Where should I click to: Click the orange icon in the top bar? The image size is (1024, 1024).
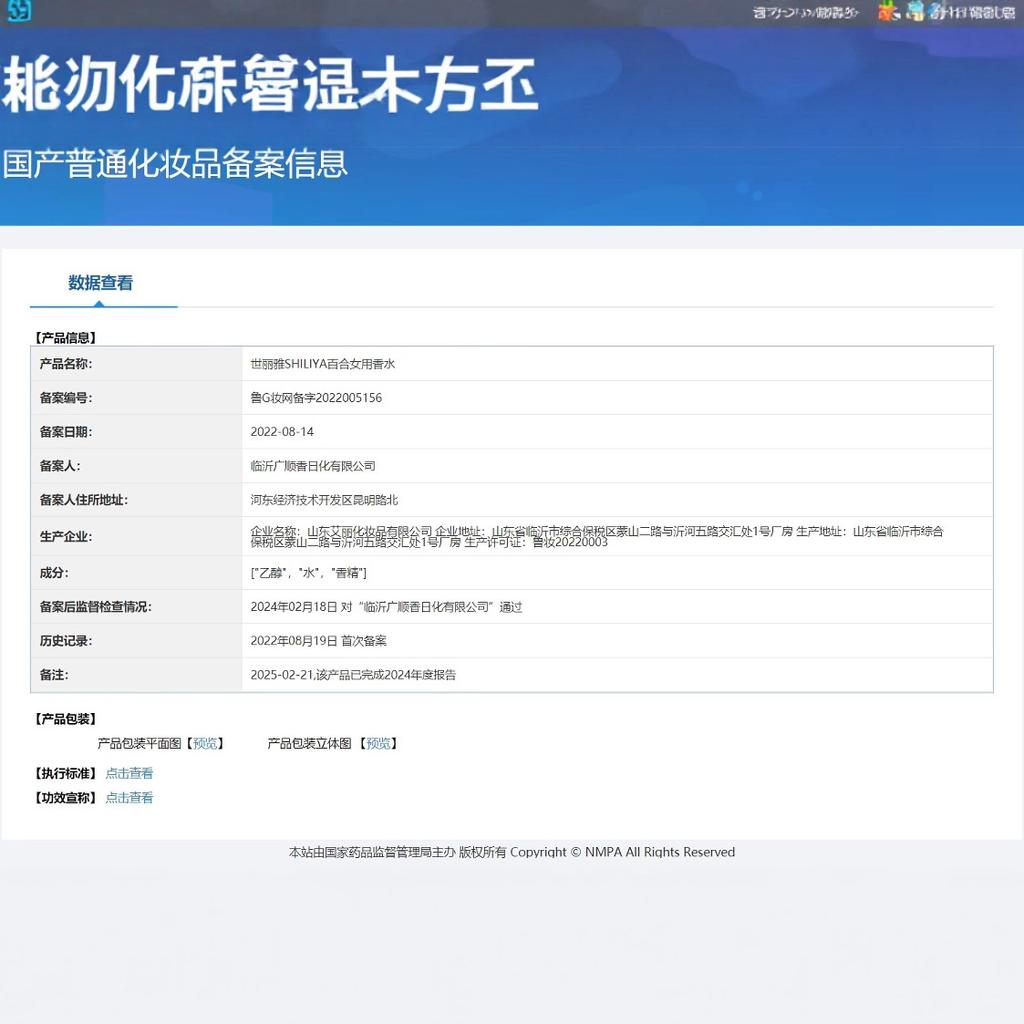pyautogui.click(x=888, y=11)
